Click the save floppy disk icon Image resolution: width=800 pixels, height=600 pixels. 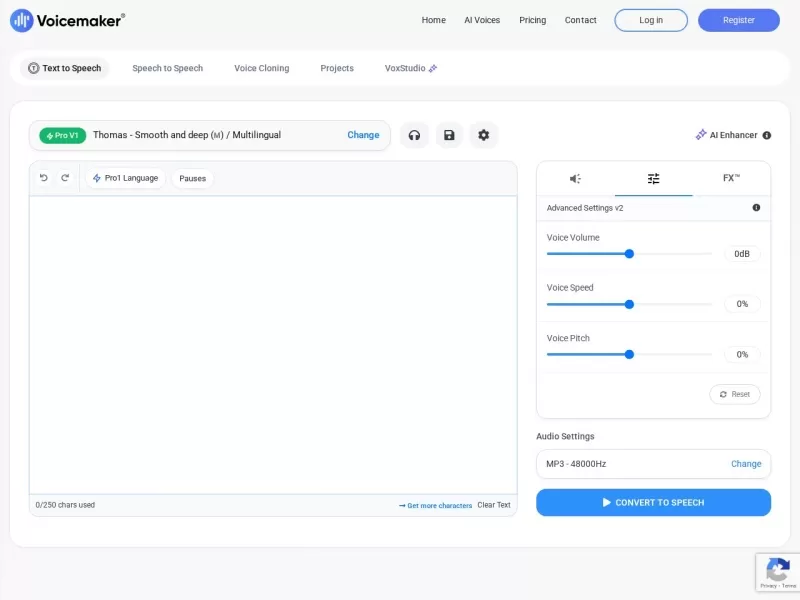click(449, 135)
